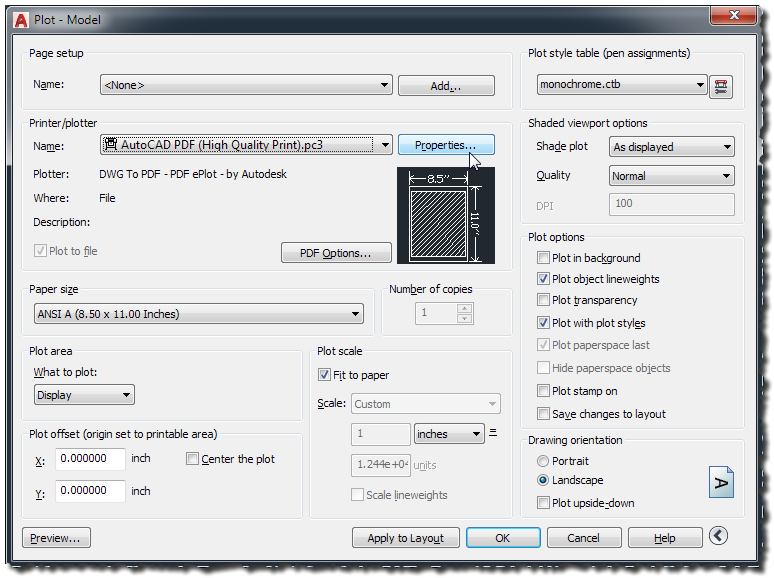Screen dimensions: 774x578
Task: Toggle Plot with plot styles
Action: (543, 323)
